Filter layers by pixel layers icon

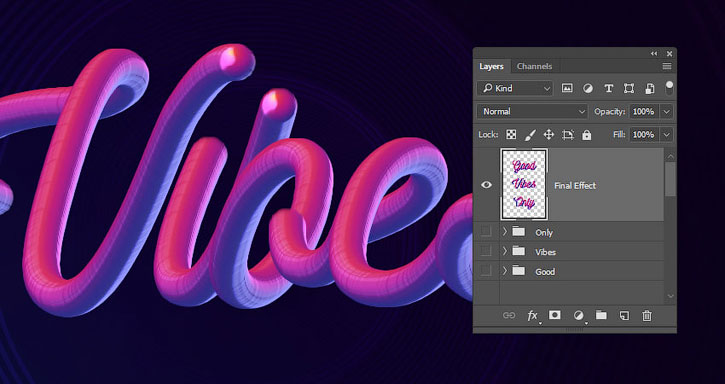click(567, 88)
